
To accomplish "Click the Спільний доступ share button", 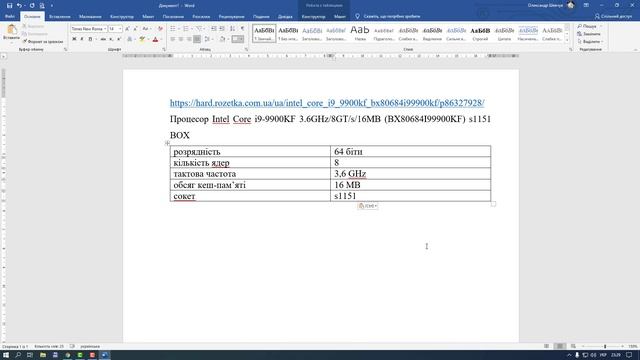I will coord(613,16).
